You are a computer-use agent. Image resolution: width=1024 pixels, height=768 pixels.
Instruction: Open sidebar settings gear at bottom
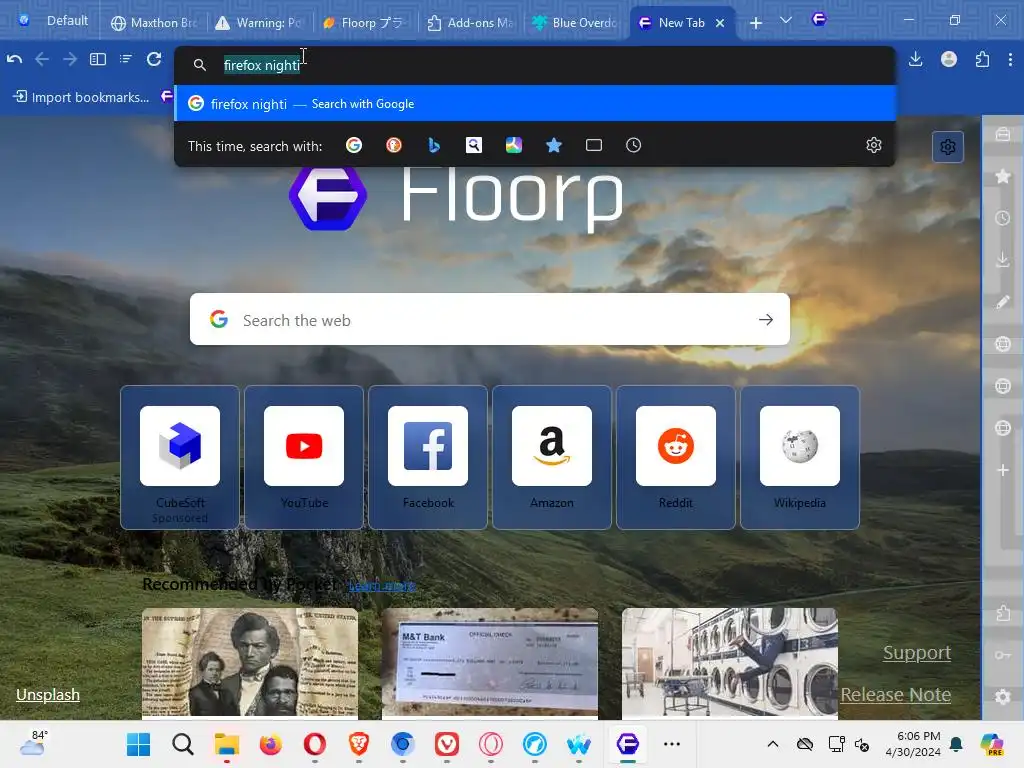pyautogui.click(x=1002, y=697)
